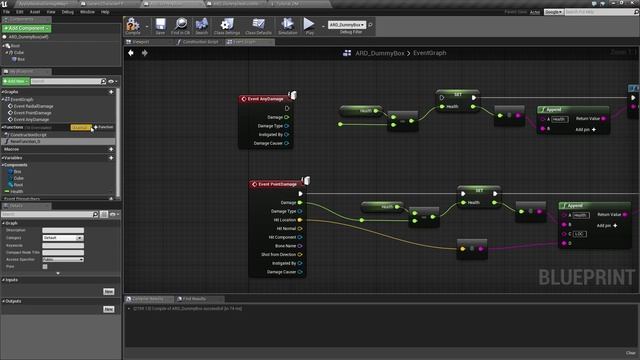Click the Find in CB icon
The image size is (640, 360).
coord(180,26)
